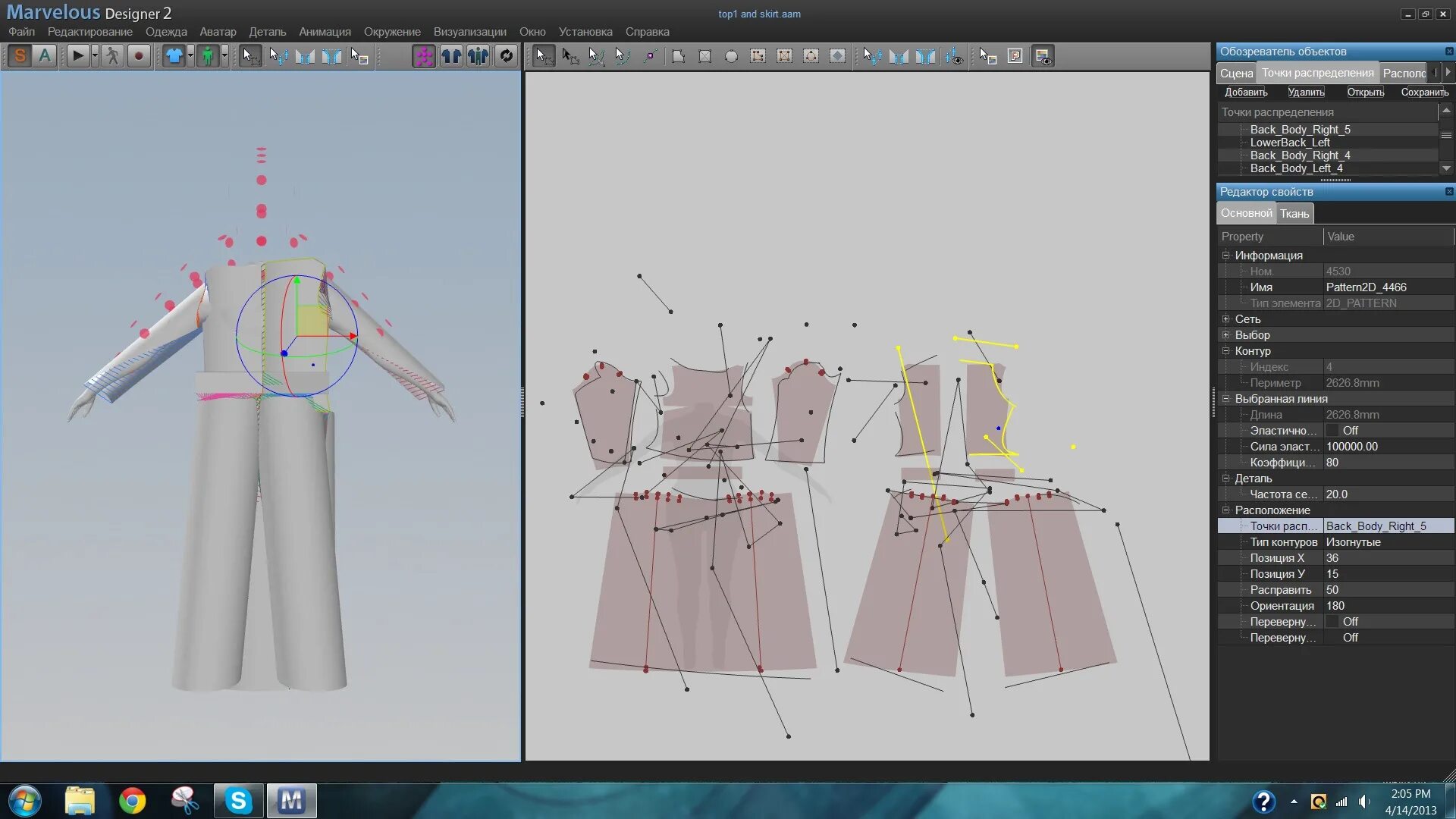Select the circle pattern creation tool
The width and height of the screenshot is (1456, 819).
pos(731,56)
